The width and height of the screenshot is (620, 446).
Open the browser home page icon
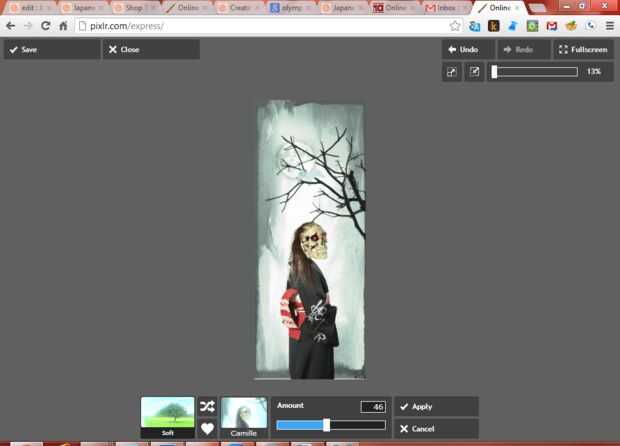pyautogui.click(x=63, y=26)
